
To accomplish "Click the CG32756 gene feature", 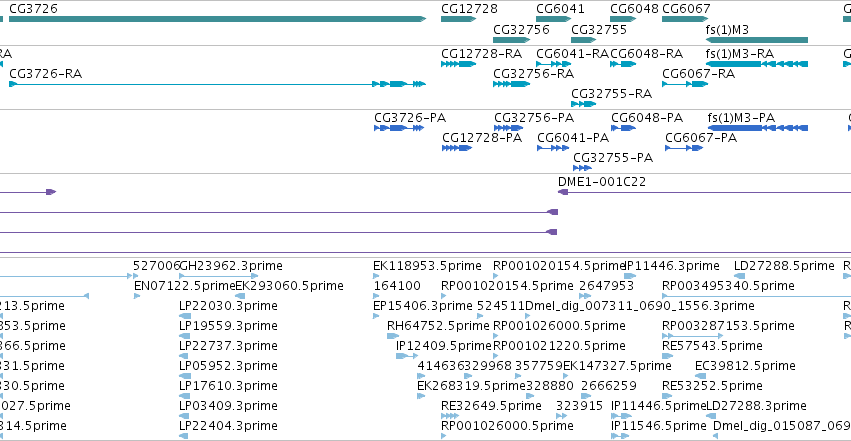I will [x=512, y=40].
